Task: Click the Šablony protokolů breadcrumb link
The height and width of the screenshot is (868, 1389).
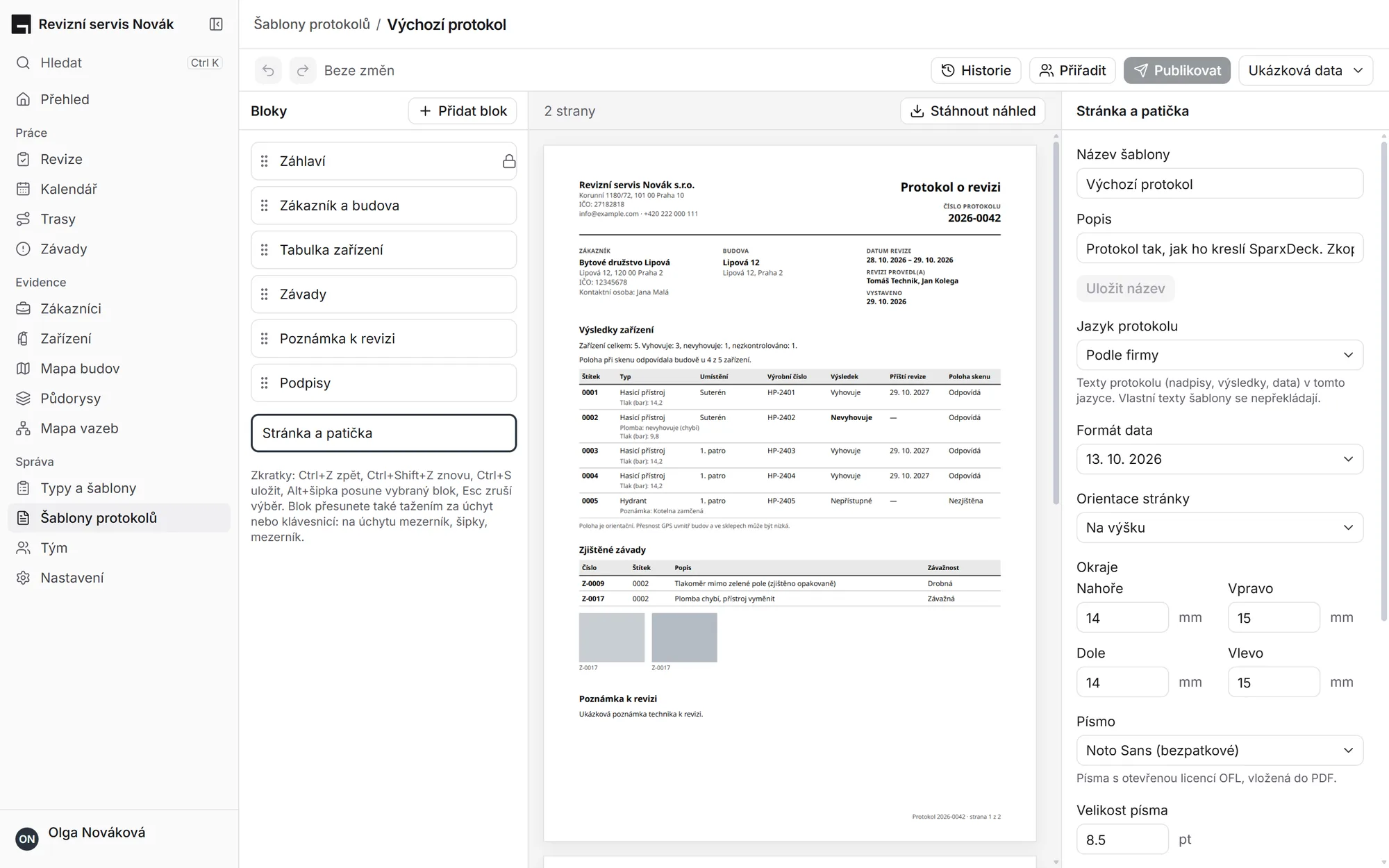Action: 312,24
